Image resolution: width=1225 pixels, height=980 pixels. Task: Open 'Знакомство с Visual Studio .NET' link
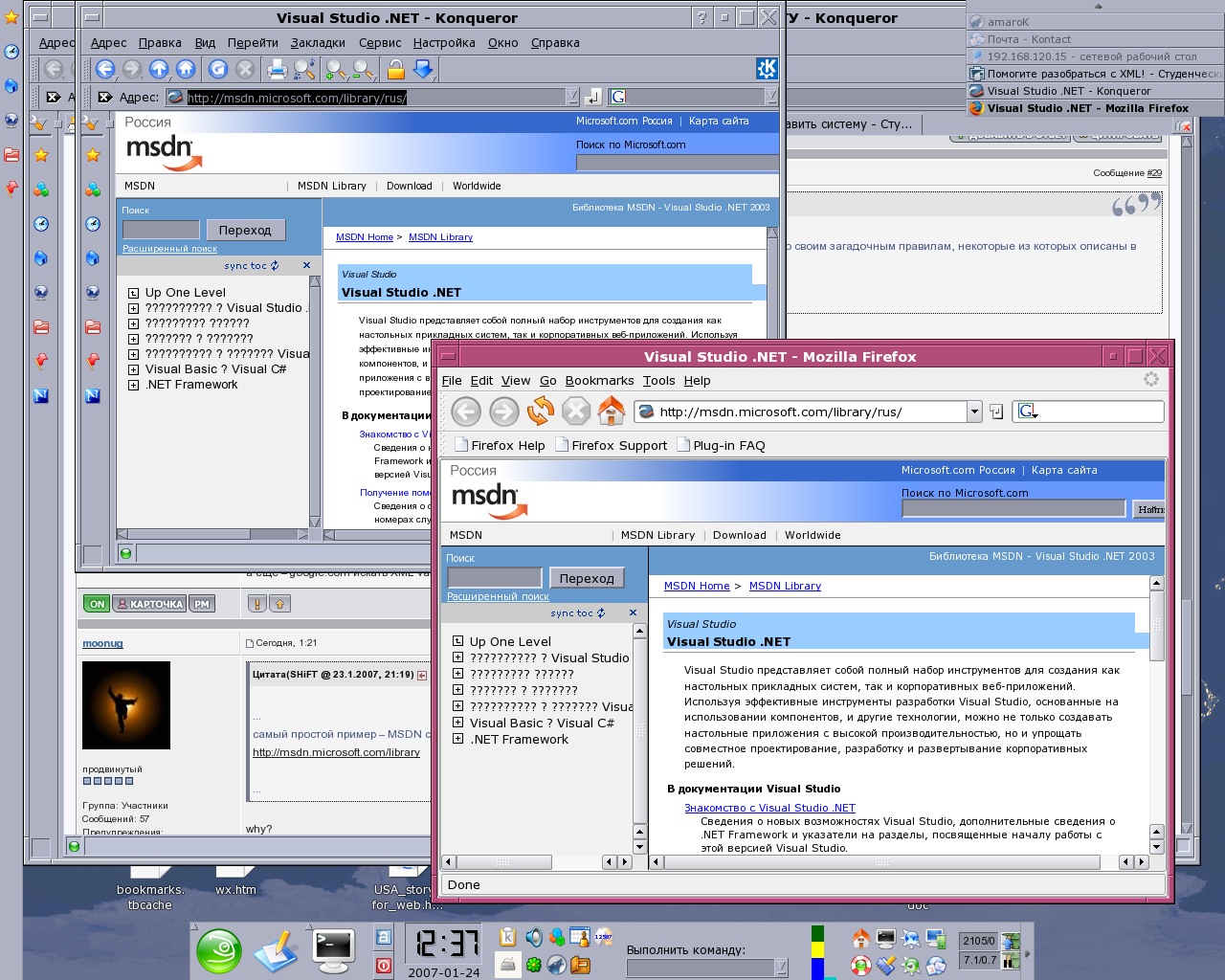pyautogui.click(x=769, y=808)
